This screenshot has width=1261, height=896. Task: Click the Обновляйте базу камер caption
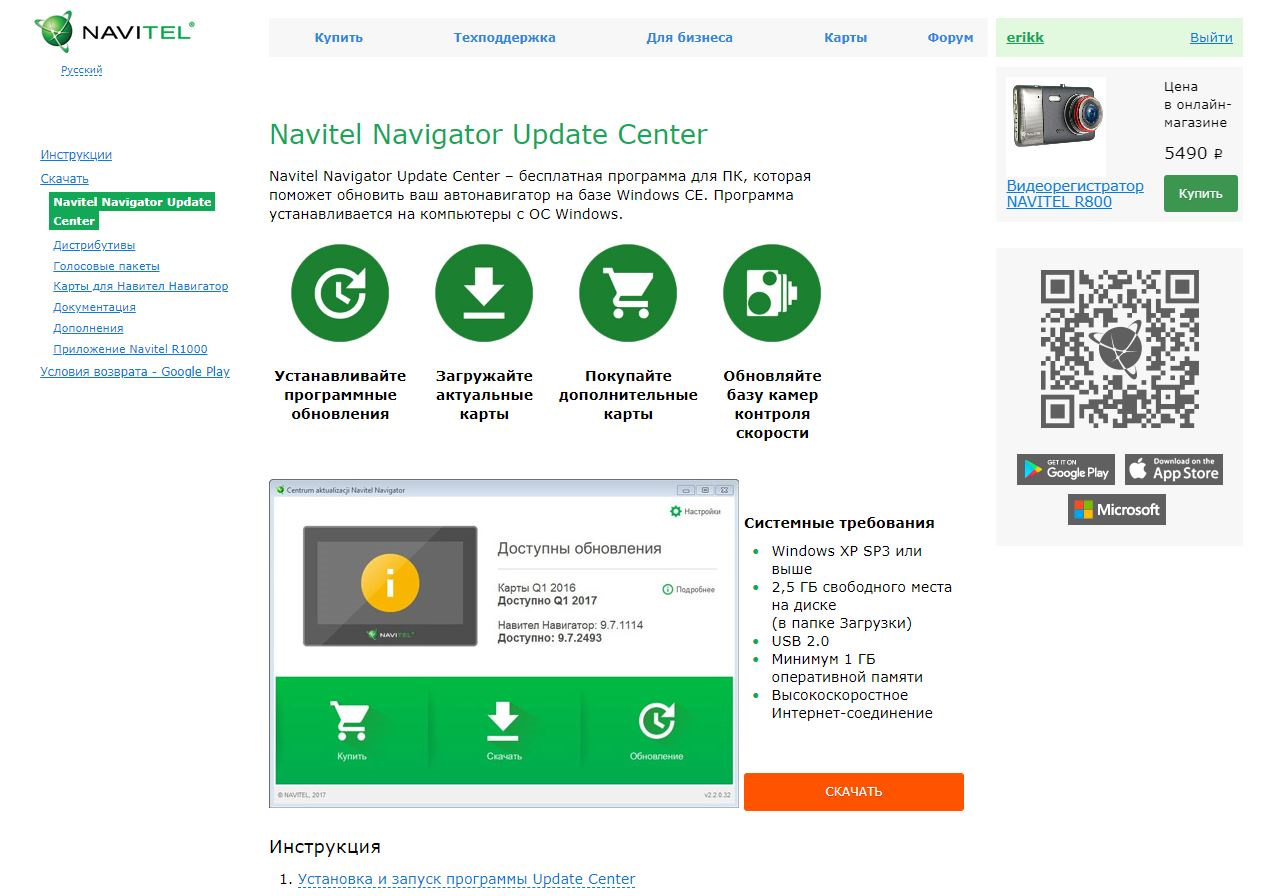pos(772,404)
